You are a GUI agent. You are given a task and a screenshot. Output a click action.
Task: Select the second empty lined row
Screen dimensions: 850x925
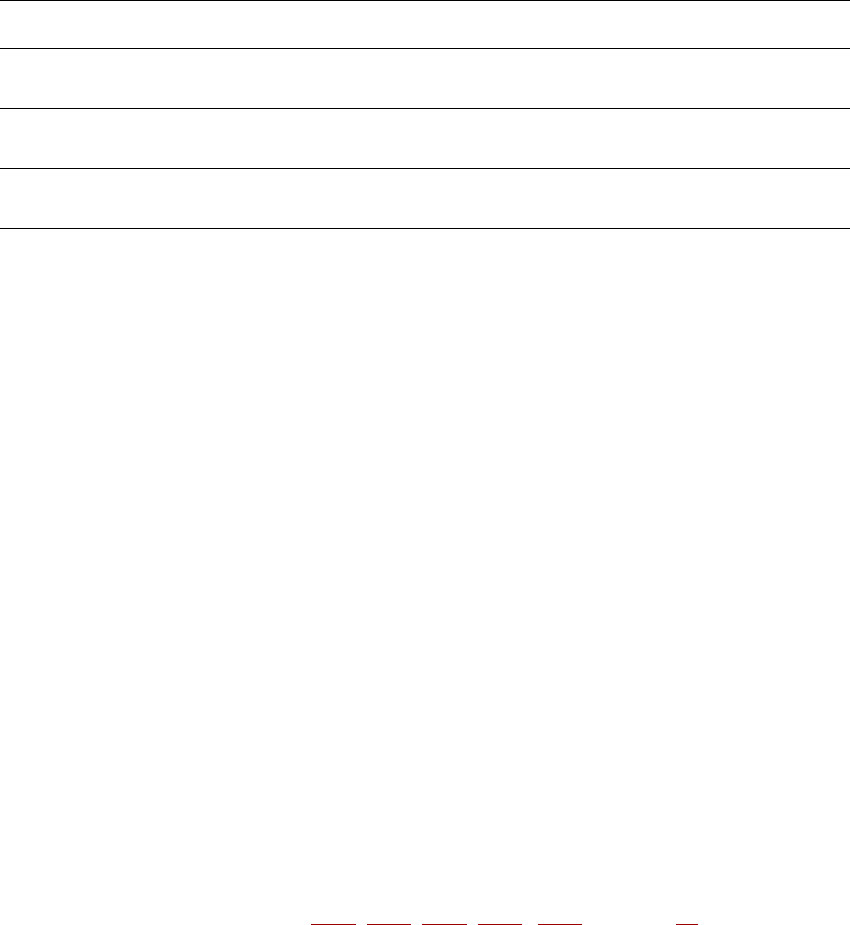(x=425, y=78)
